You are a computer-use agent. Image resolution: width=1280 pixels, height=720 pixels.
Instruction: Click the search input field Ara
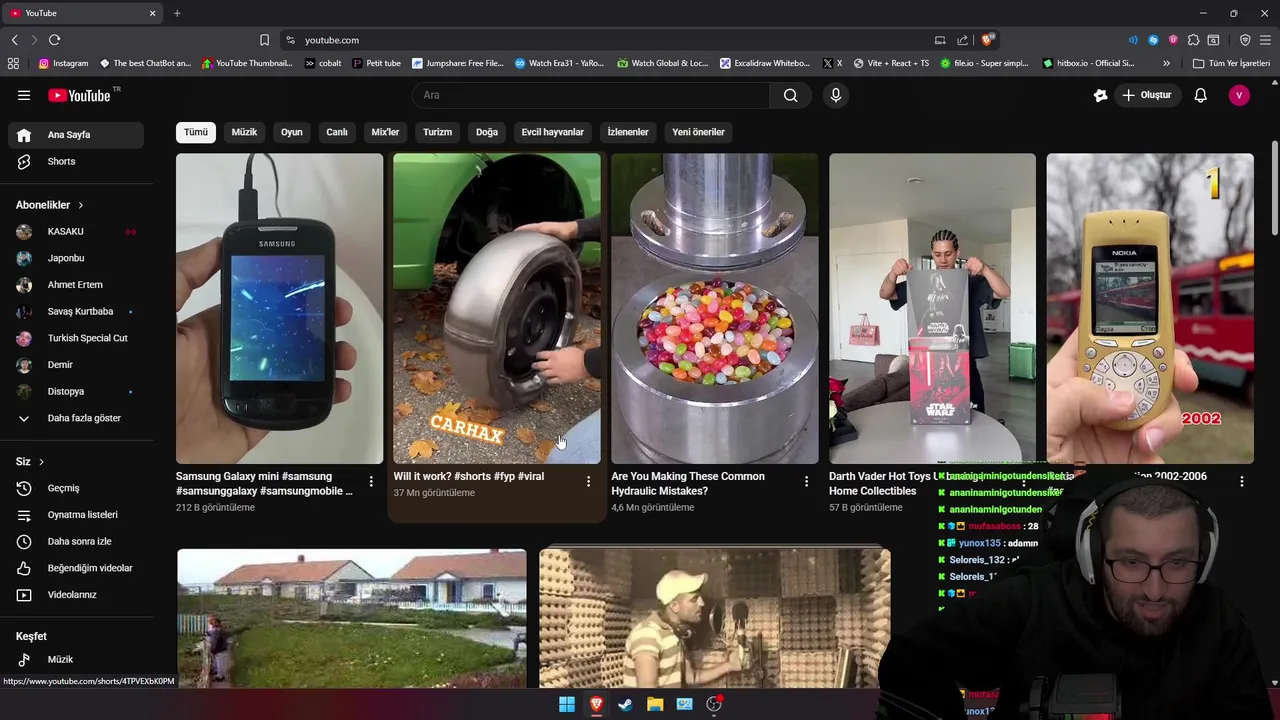pos(591,95)
